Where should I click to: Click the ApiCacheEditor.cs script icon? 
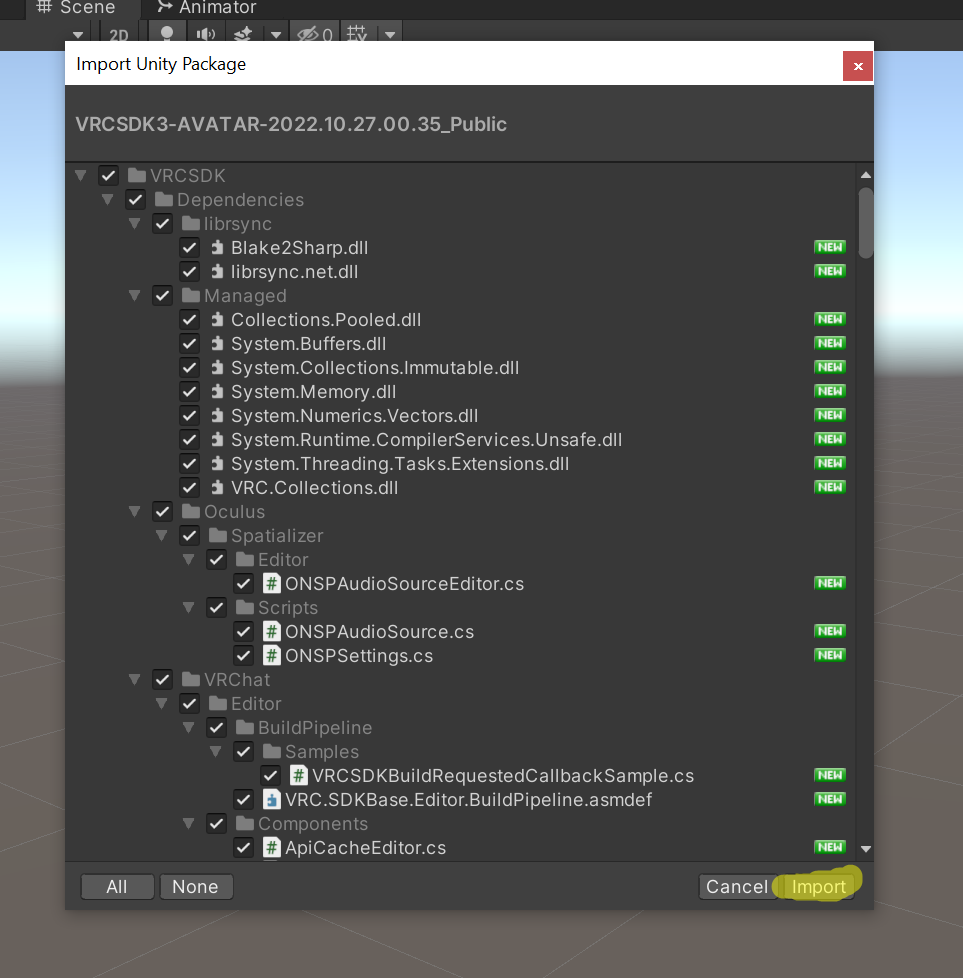[271, 848]
